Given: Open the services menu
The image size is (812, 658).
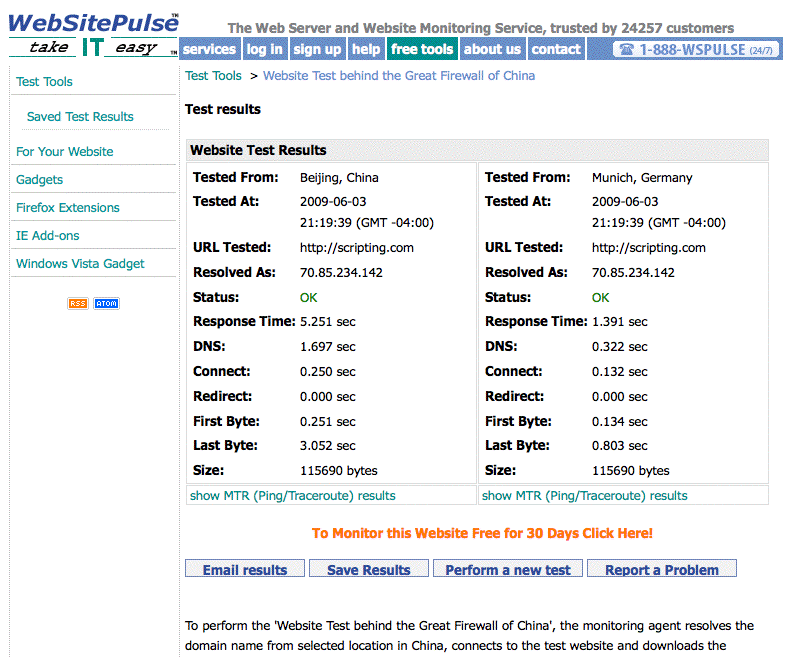Looking at the screenshot, I should (210, 49).
